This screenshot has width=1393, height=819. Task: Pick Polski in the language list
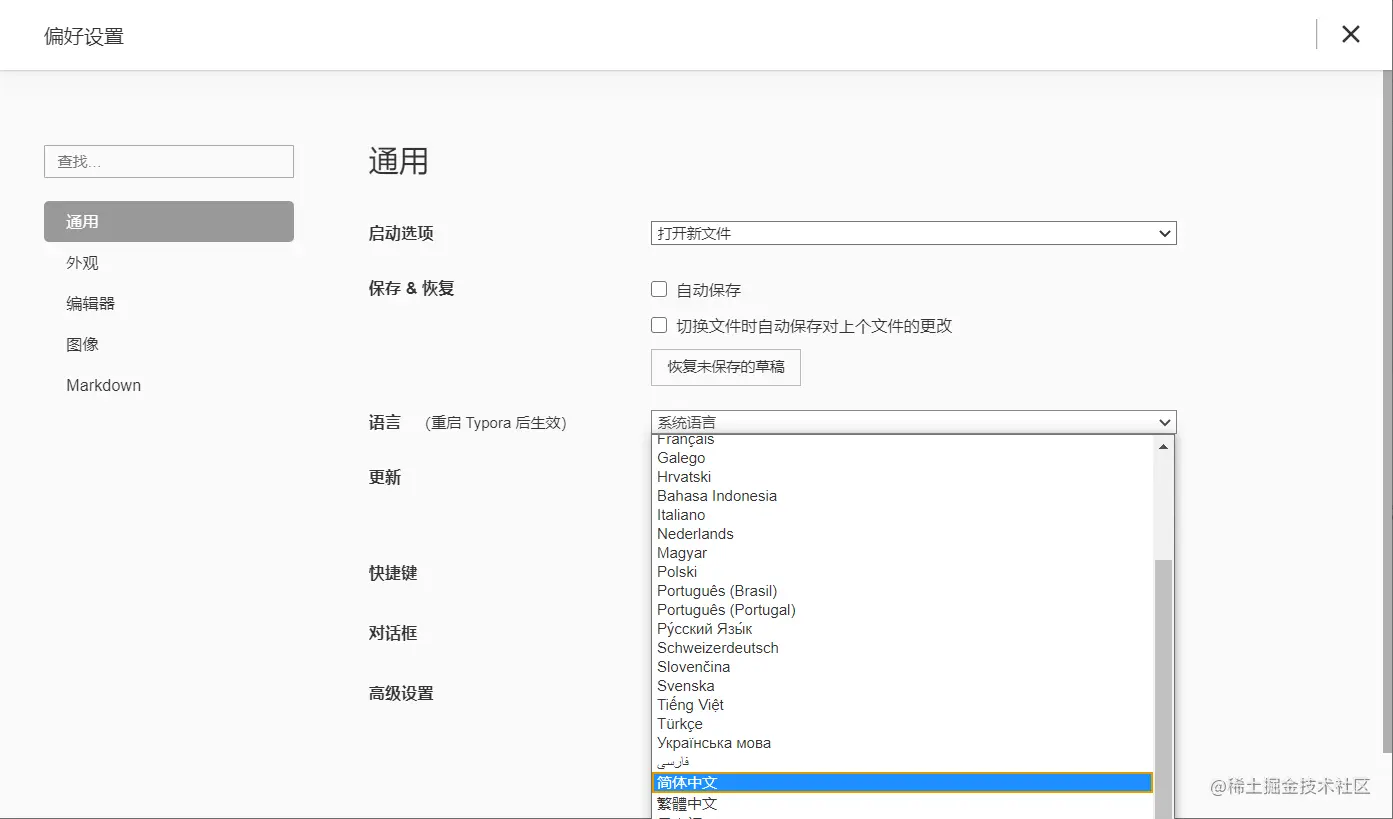(903, 572)
